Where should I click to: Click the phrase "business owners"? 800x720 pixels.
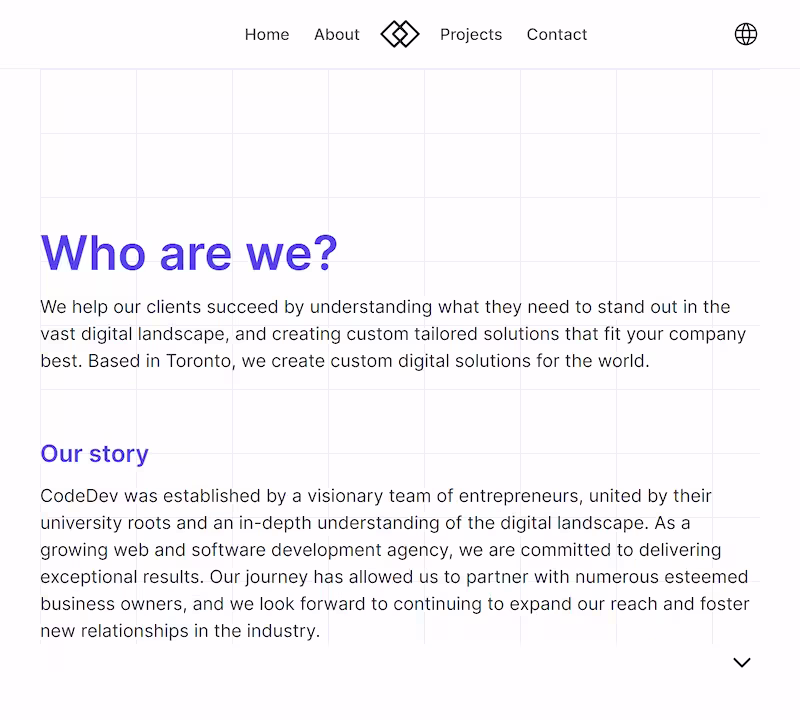111,604
